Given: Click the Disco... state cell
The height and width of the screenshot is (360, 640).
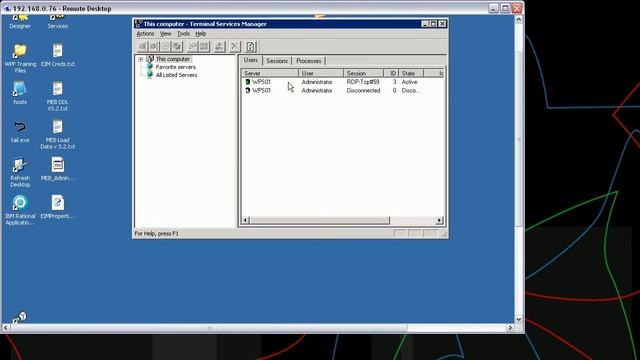Looking at the screenshot, I should tap(411, 91).
